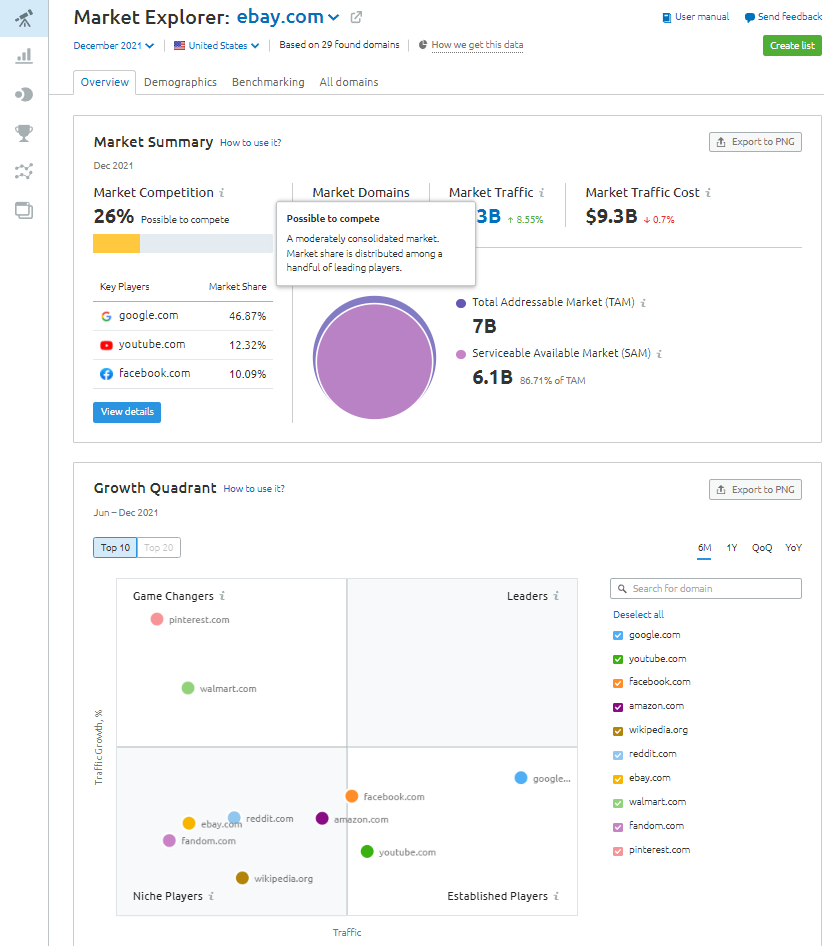Screen dimensions: 824x946
Task: Click info icon next to Established Players
Action: [x=556, y=897]
